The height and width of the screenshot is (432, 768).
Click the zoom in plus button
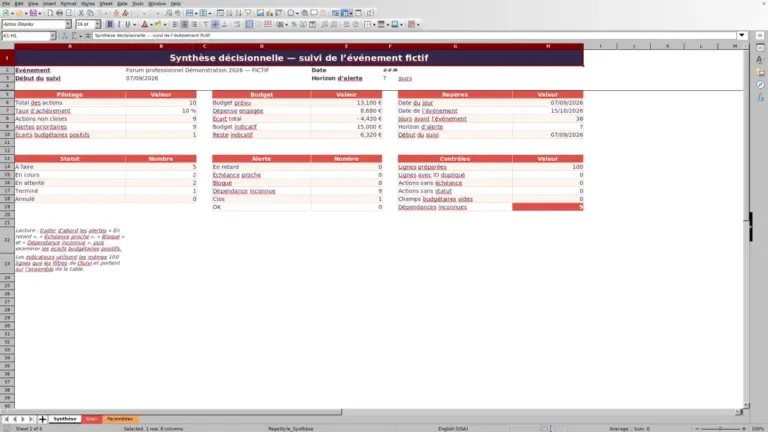click(744, 429)
